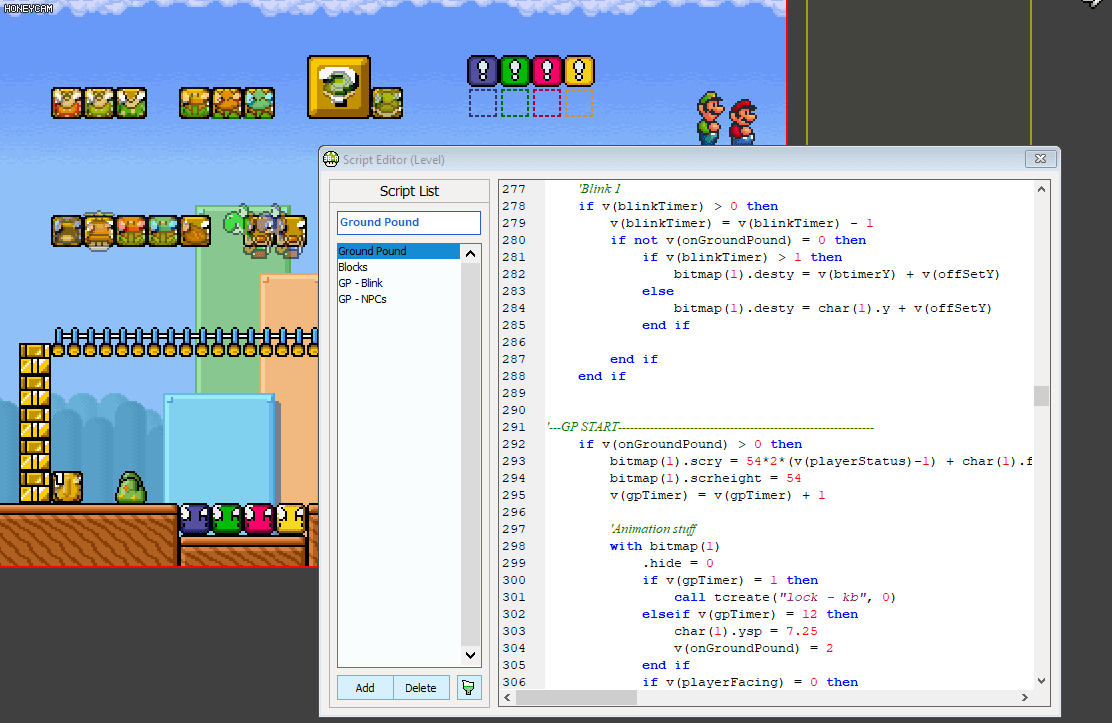This screenshot has width=1112, height=723.
Task: Select the GP - Blink script
Action: coord(398,283)
